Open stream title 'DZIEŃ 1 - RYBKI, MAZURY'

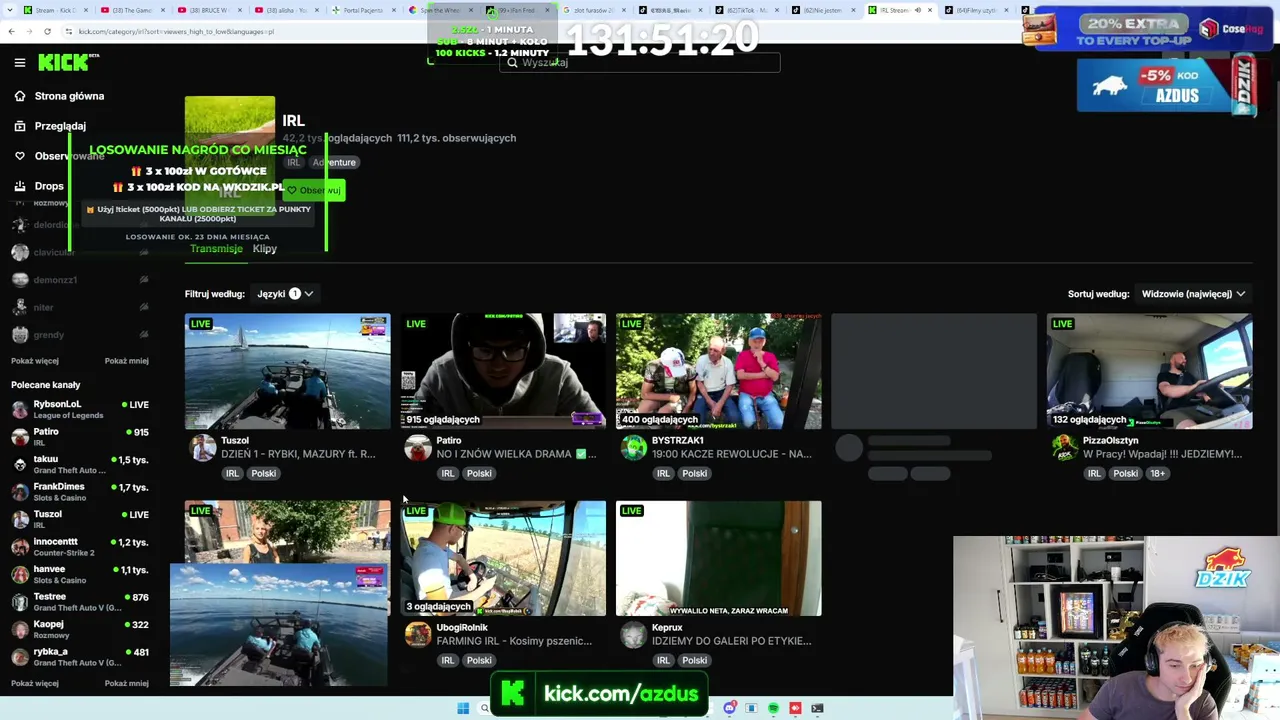pos(298,454)
